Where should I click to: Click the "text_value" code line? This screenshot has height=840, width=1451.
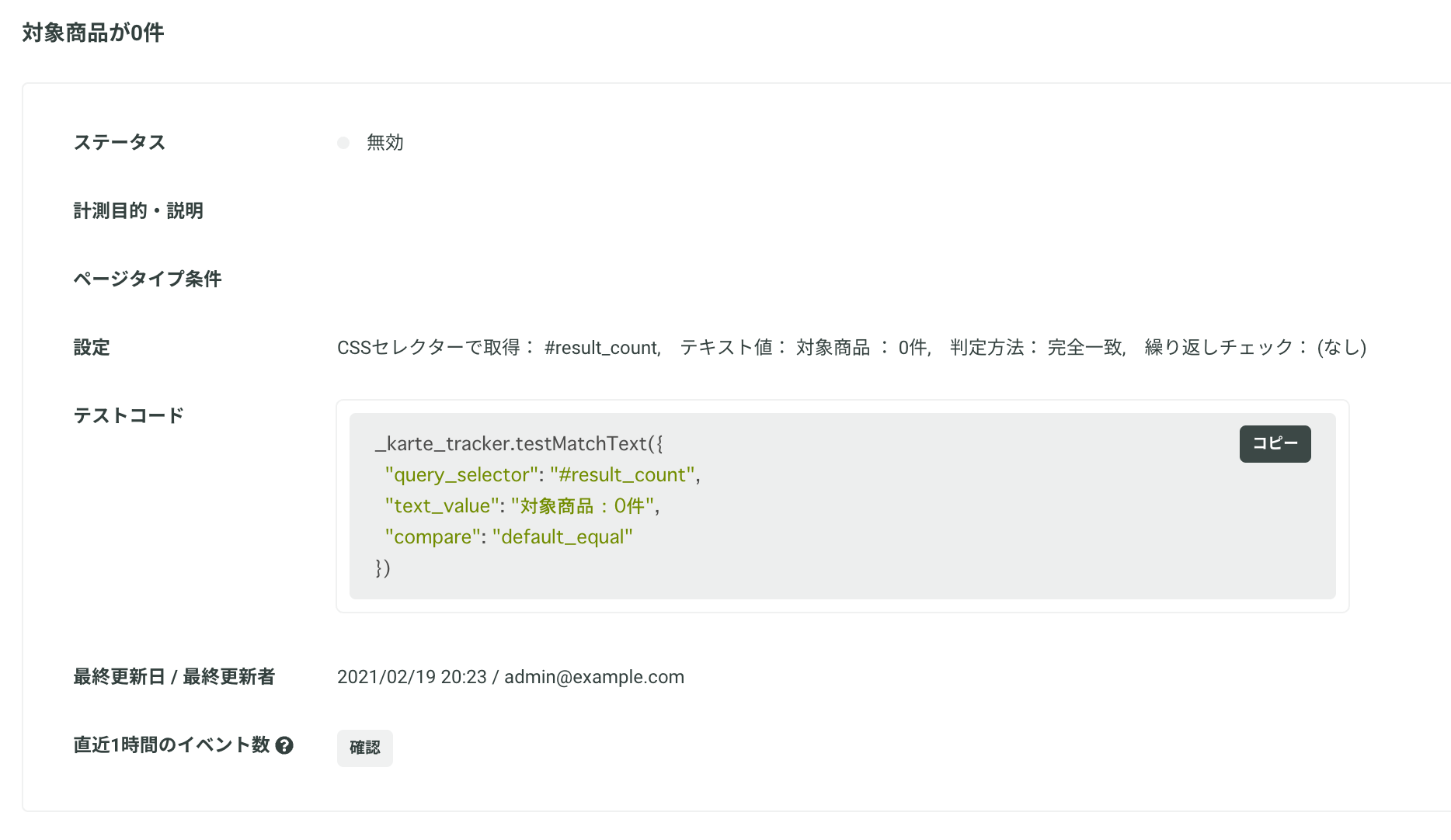(522, 506)
